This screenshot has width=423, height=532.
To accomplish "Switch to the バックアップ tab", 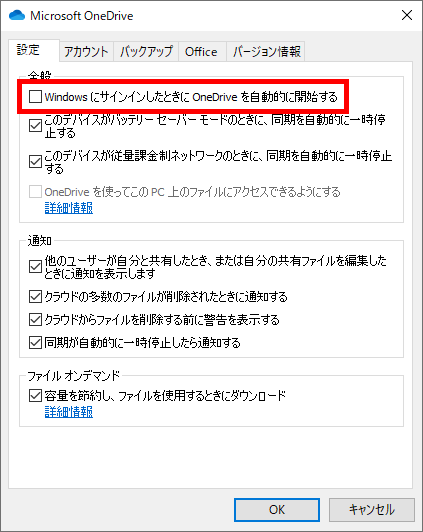I will (x=146, y=52).
